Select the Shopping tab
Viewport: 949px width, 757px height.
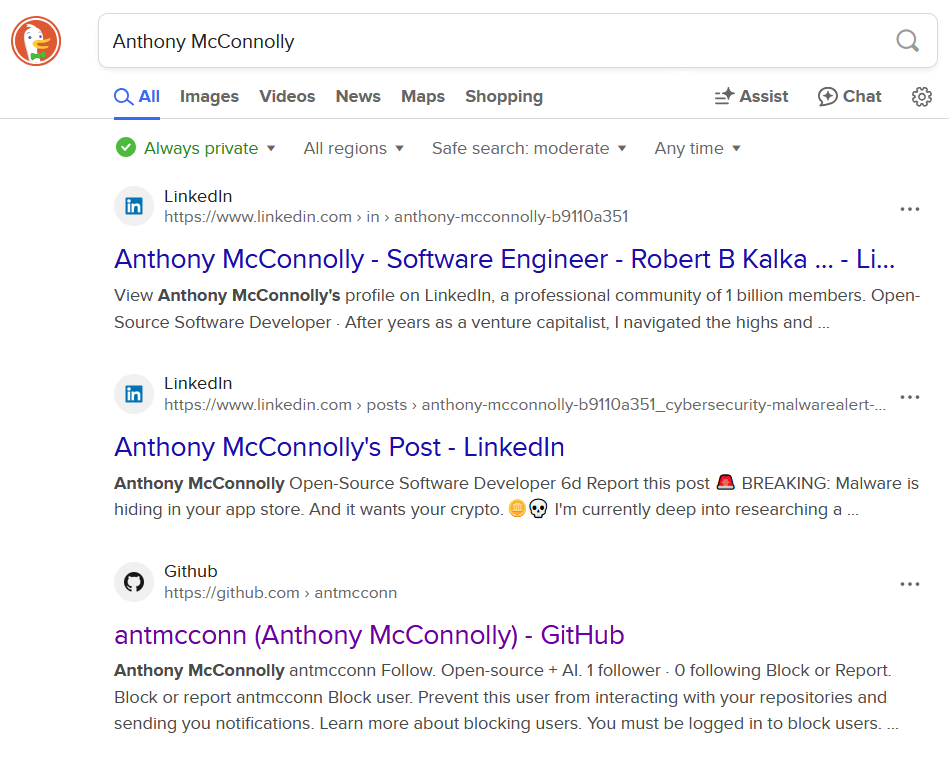[x=504, y=97]
